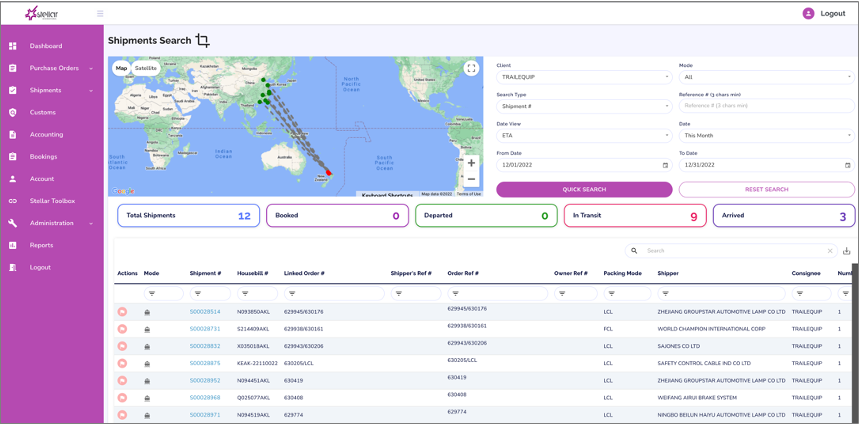Switch map to Map view
860x424 pixels.
(x=121, y=68)
